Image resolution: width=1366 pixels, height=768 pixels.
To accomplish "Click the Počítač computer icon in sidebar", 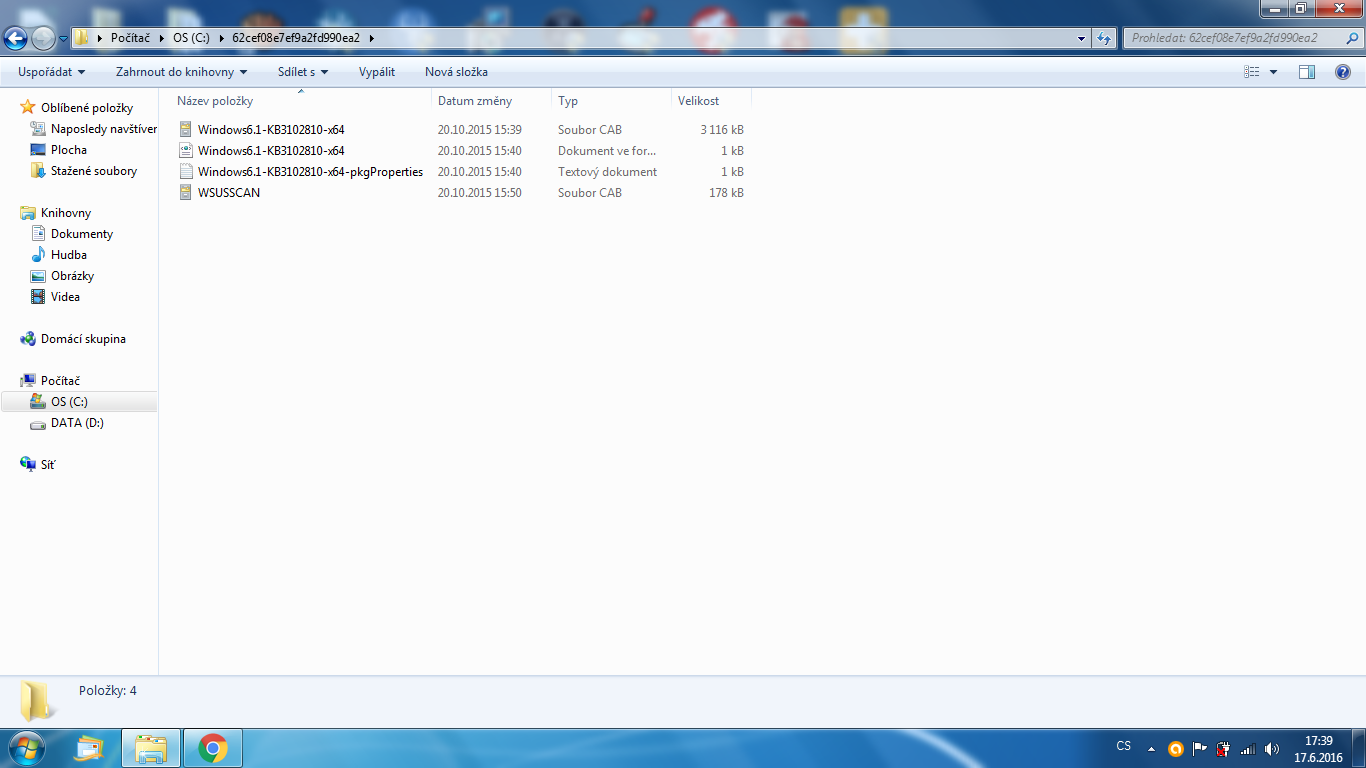I will pos(28,381).
